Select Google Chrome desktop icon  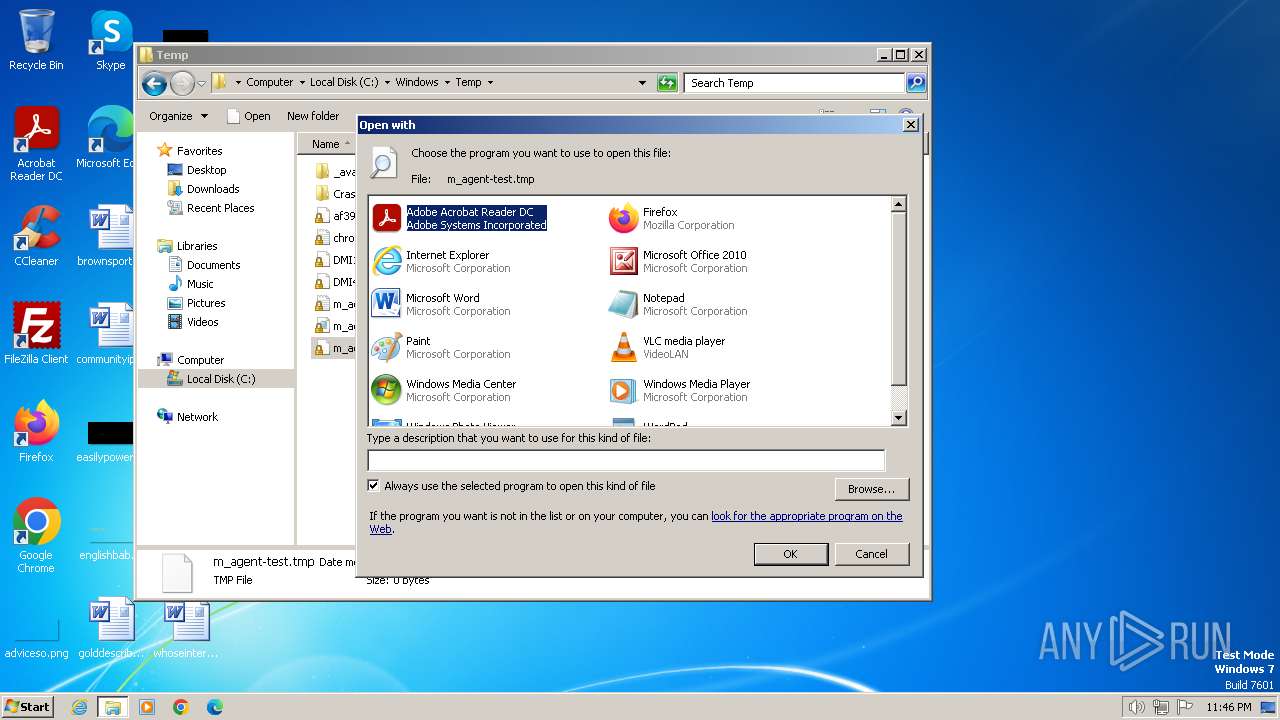[x=36, y=536]
